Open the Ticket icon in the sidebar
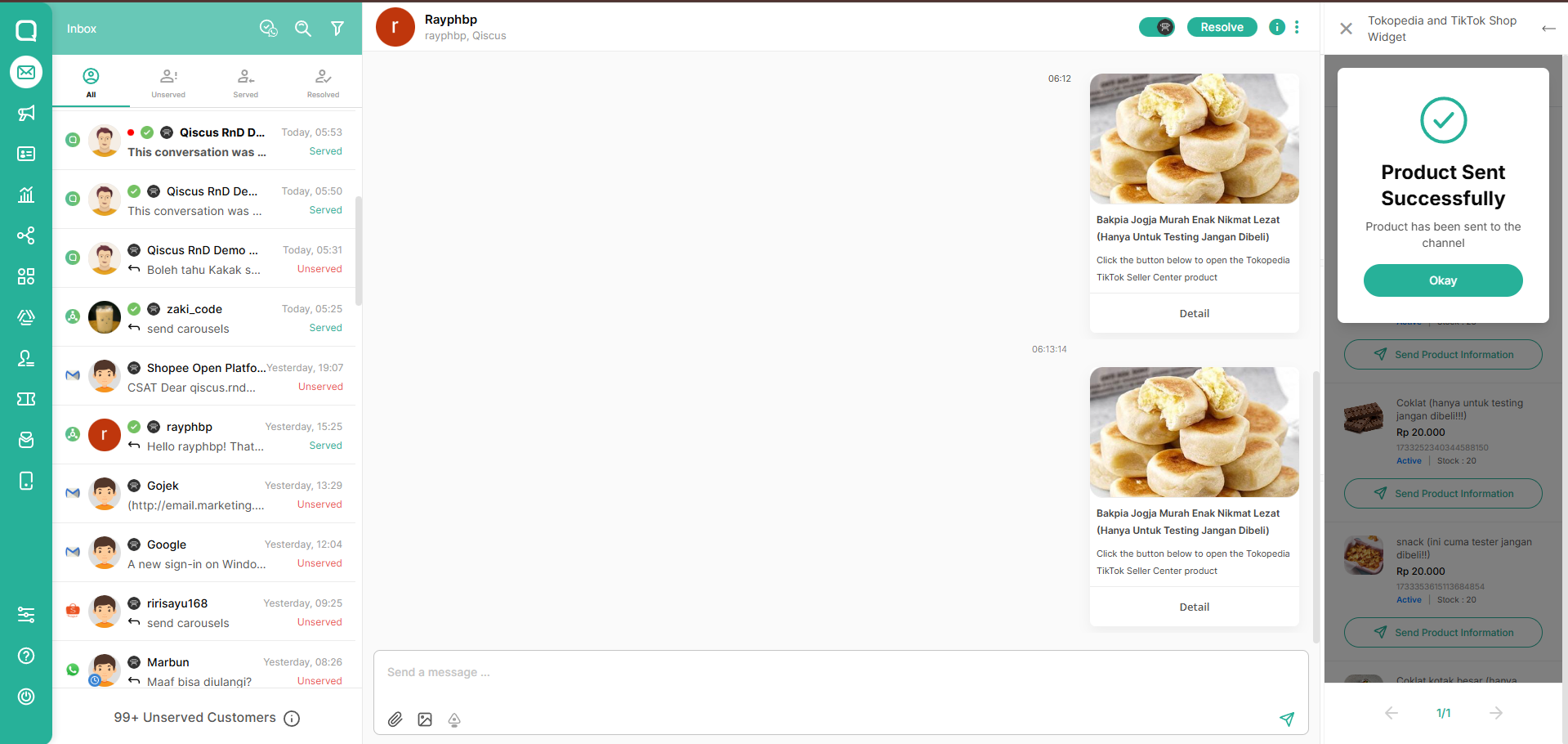This screenshot has width=1568, height=744. 26,399
